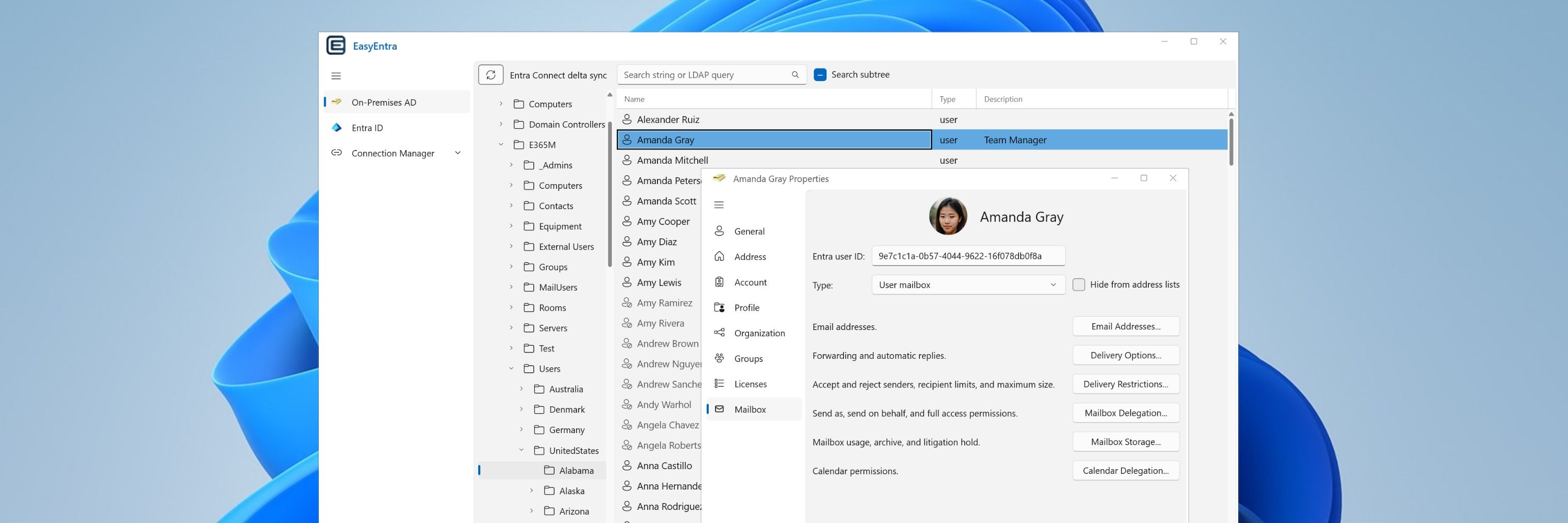The width and height of the screenshot is (1568, 523).
Task: Collapse the UnitedStates folder node
Action: point(521,450)
